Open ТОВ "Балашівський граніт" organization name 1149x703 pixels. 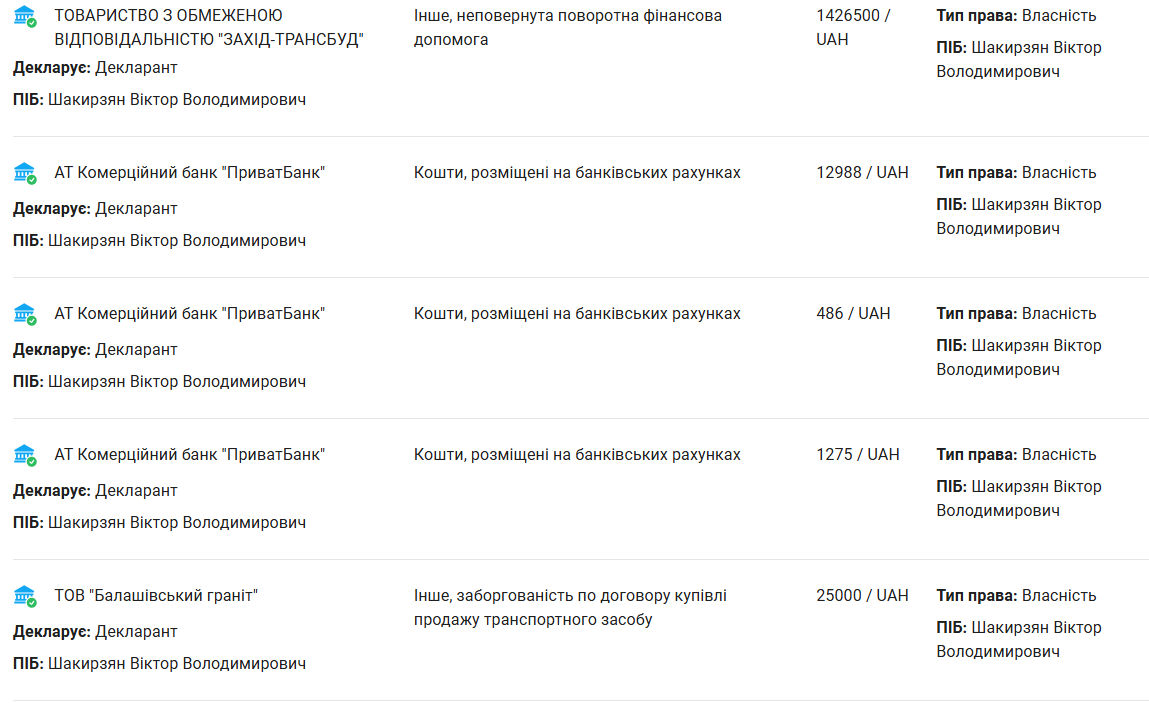(156, 596)
